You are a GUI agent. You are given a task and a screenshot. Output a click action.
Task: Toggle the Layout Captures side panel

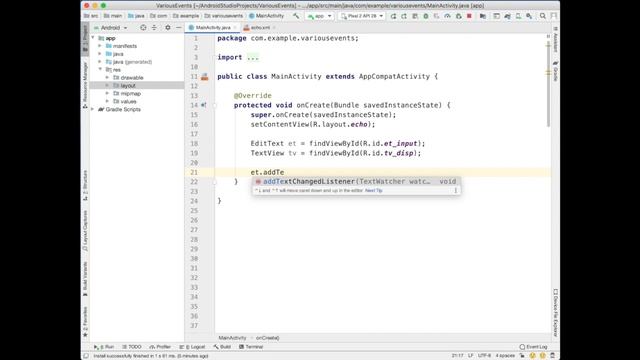point(85,231)
